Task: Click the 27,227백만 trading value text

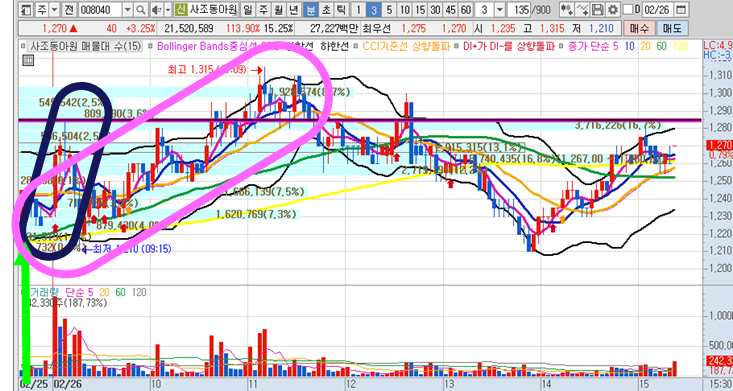Action: (334, 29)
